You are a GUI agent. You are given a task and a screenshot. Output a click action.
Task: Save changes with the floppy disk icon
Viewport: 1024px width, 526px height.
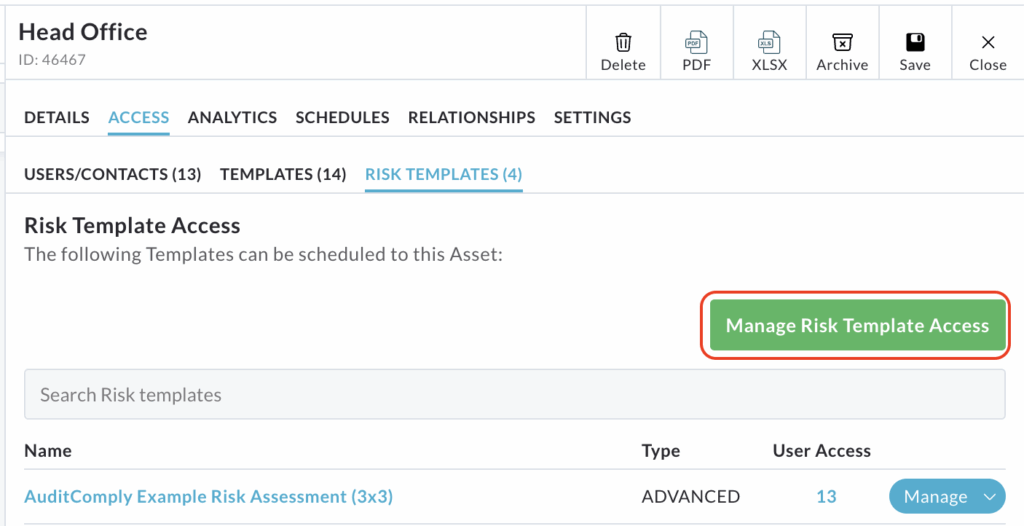[x=915, y=43]
